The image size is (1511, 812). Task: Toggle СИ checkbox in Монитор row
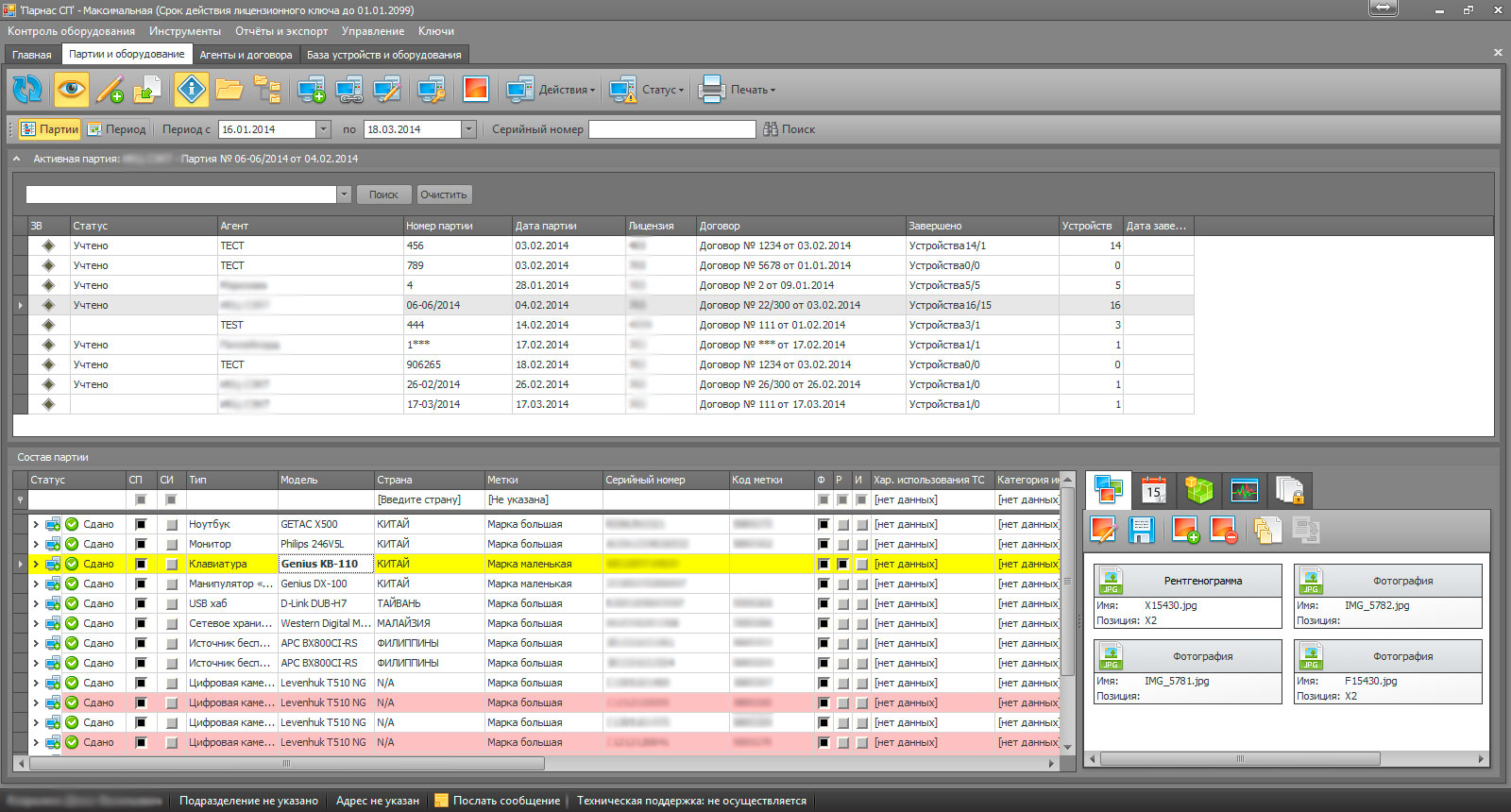(171, 544)
